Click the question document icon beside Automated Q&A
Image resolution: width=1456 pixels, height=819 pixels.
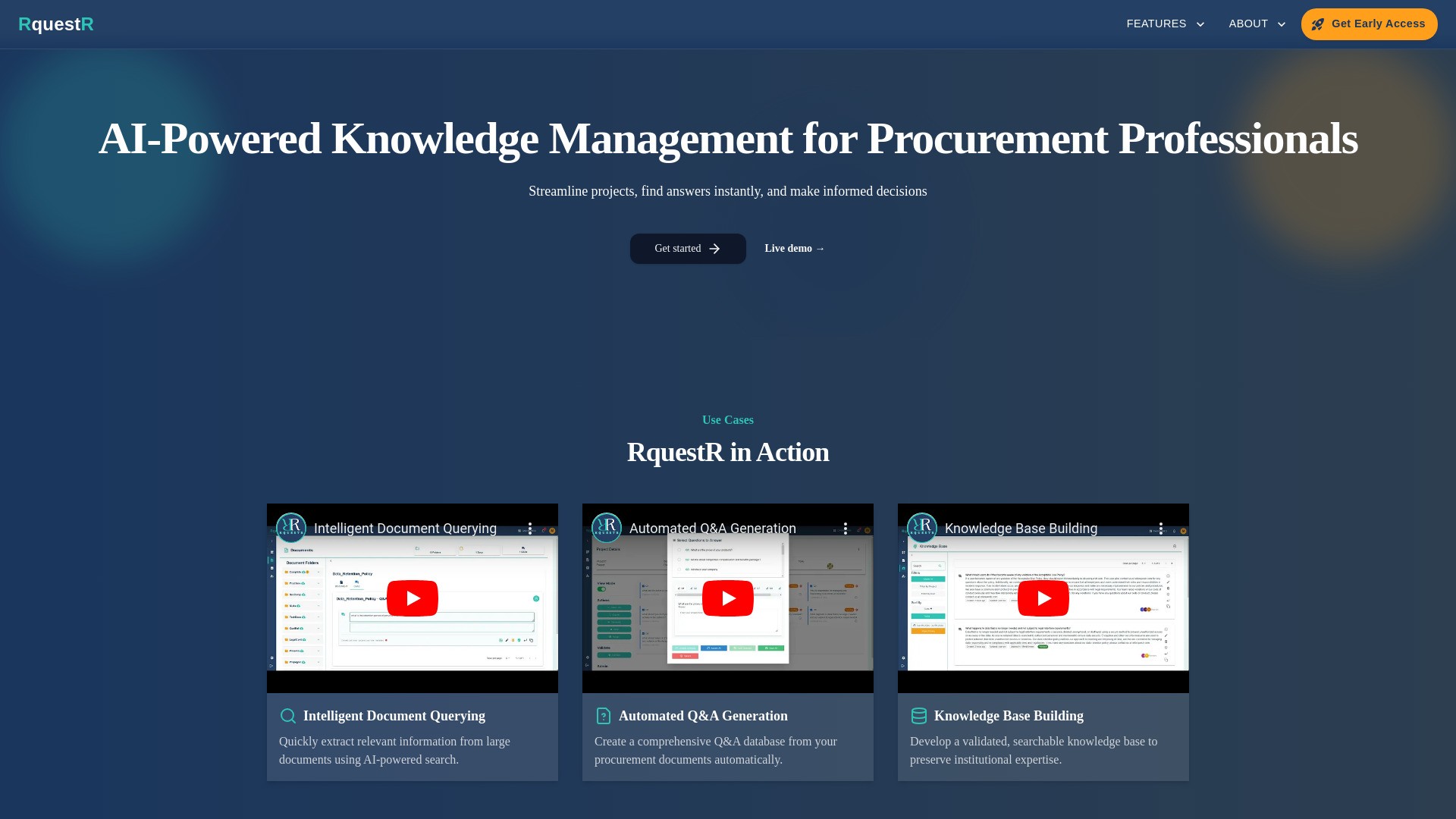[x=604, y=716]
